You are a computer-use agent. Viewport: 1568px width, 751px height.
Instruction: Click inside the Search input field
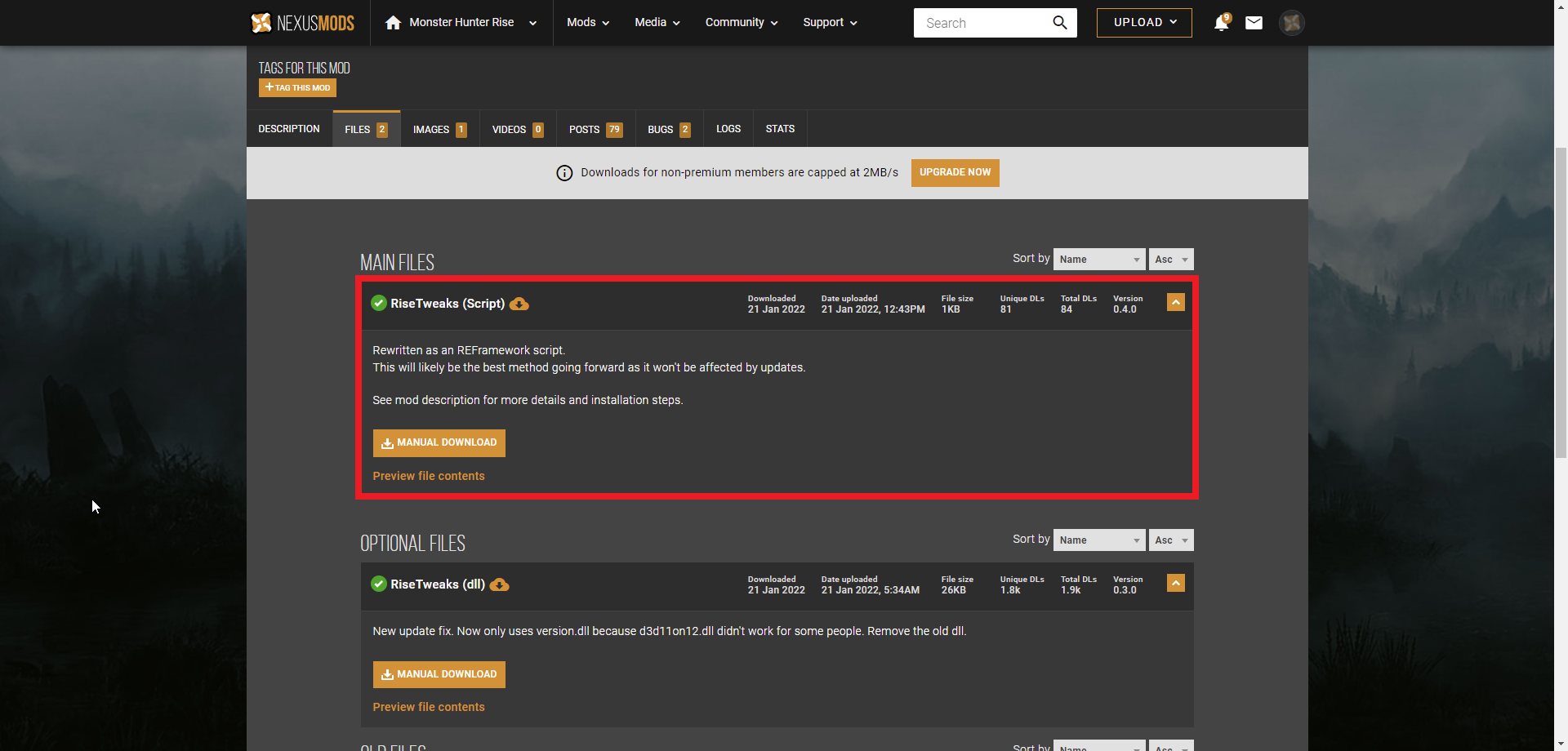pos(984,23)
